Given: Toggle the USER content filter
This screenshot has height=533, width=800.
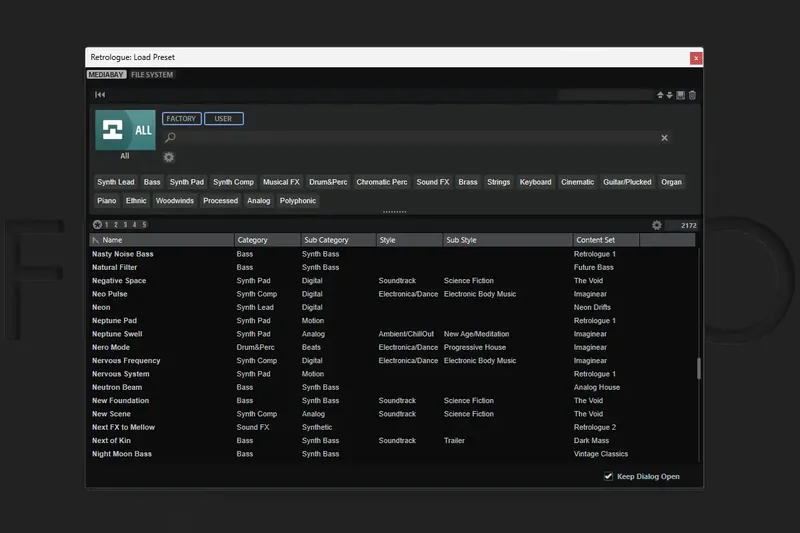Looking at the screenshot, I should [x=223, y=119].
